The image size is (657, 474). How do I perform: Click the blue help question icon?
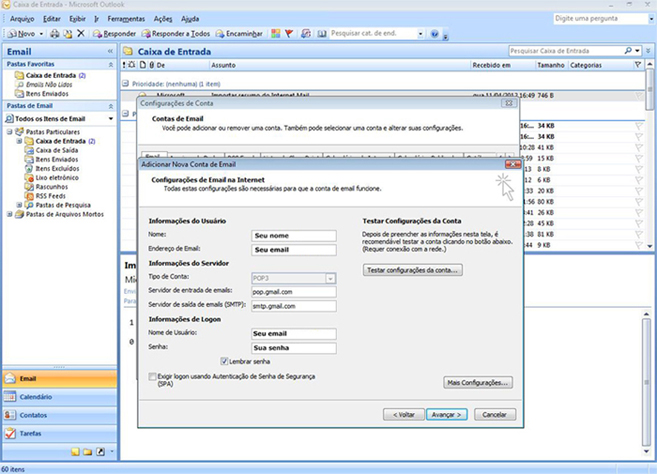pyautogui.click(x=435, y=34)
